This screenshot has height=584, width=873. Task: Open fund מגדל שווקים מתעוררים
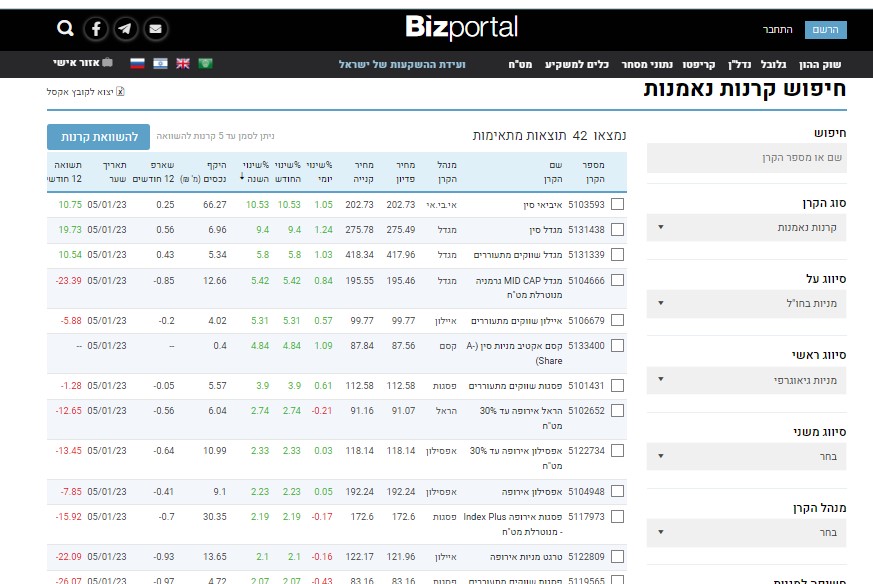[x=518, y=255]
